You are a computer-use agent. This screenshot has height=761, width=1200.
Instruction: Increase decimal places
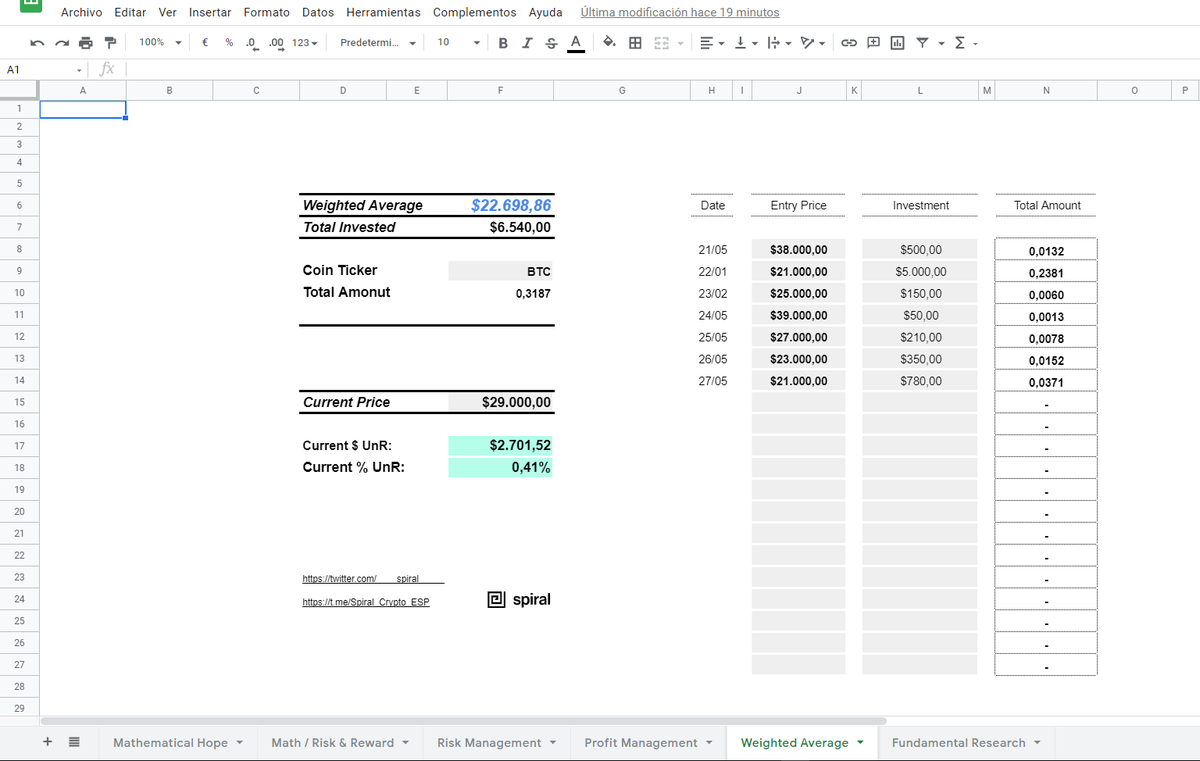point(277,43)
